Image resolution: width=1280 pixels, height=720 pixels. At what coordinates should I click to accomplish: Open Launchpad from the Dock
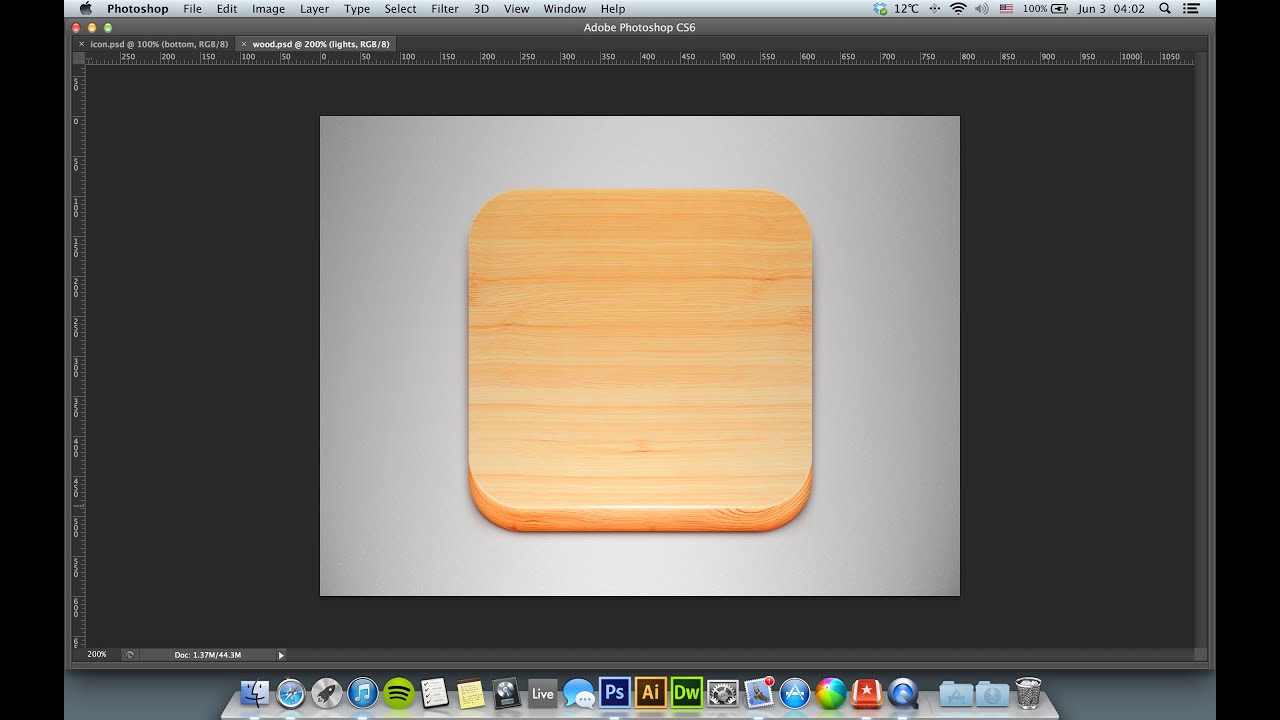[x=326, y=691]
